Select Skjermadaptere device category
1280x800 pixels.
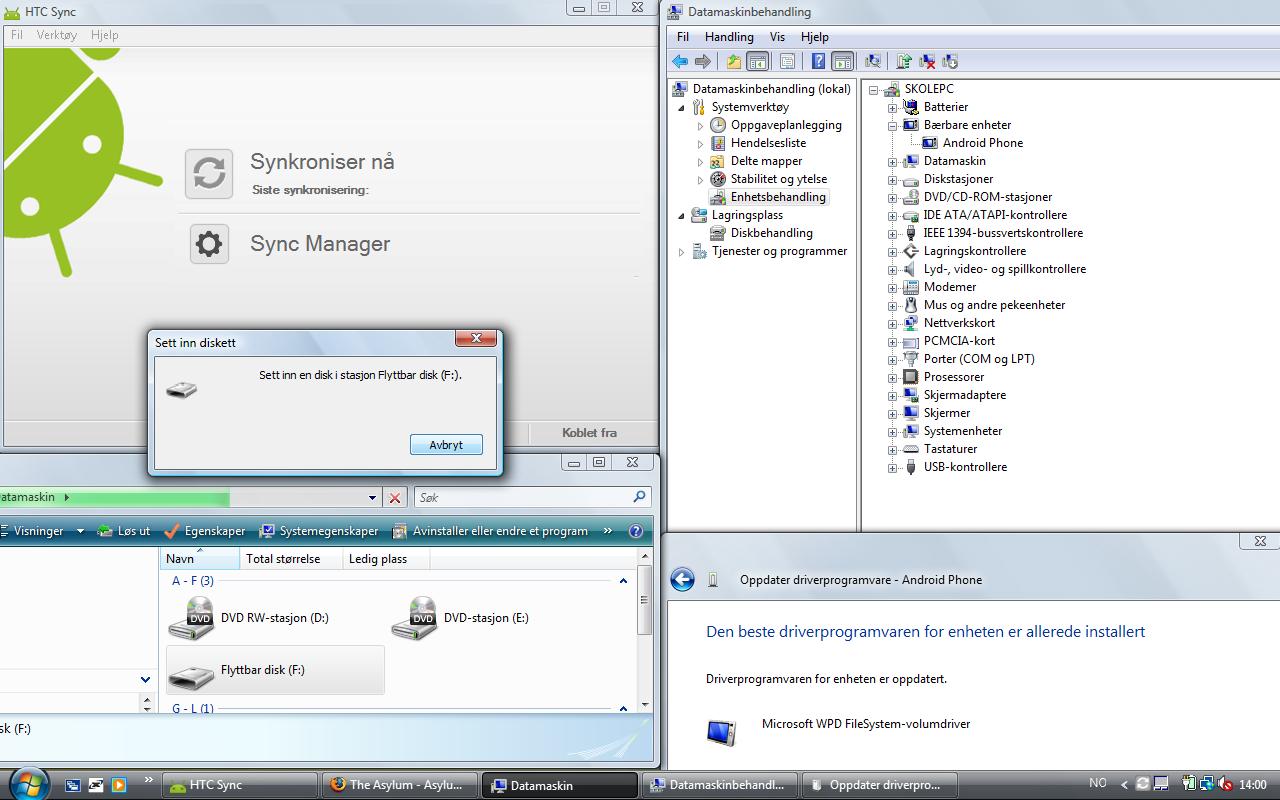964,395
